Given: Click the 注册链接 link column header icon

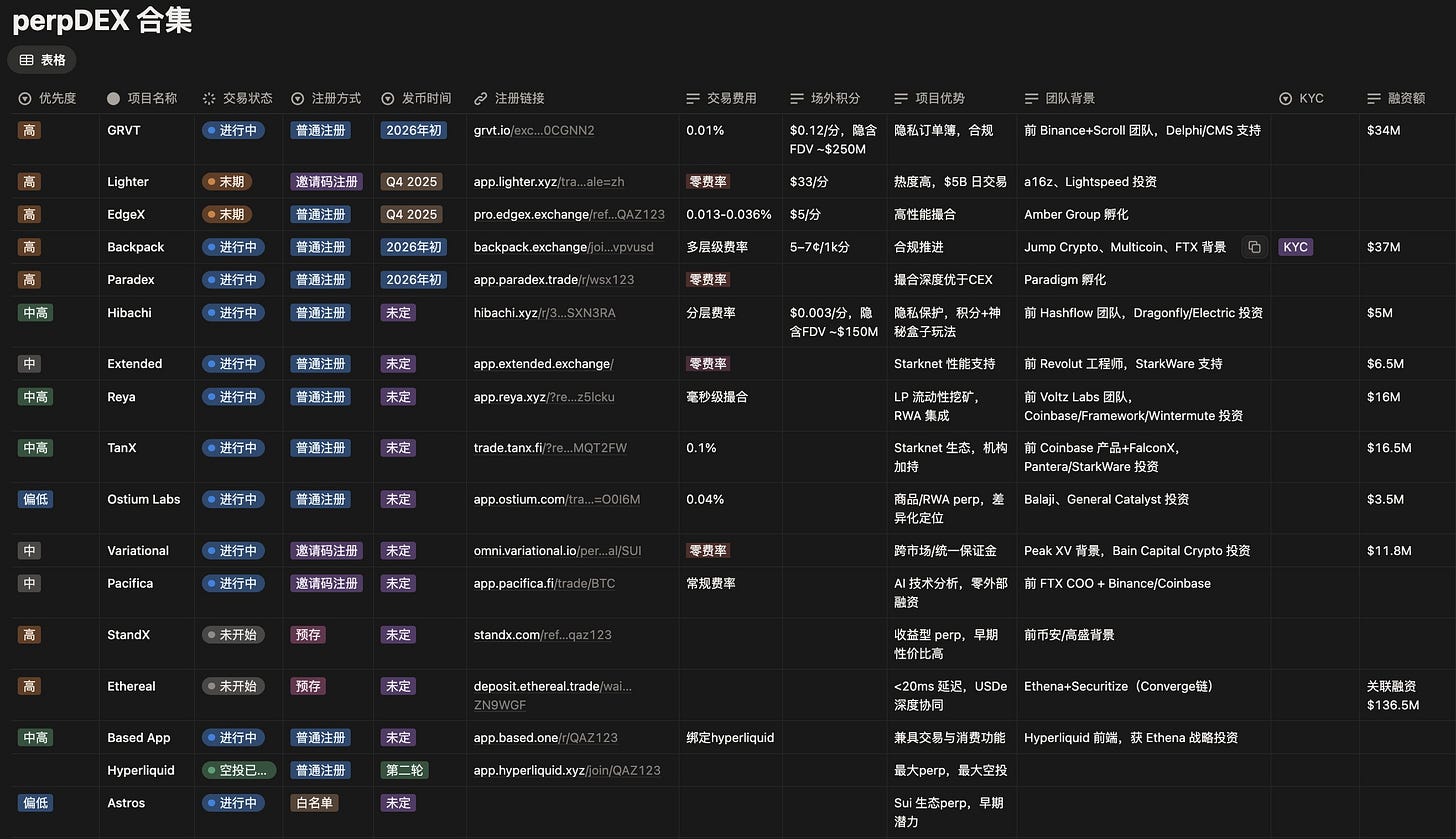Looking at the screenshot, I should click(x=480, y=98).
